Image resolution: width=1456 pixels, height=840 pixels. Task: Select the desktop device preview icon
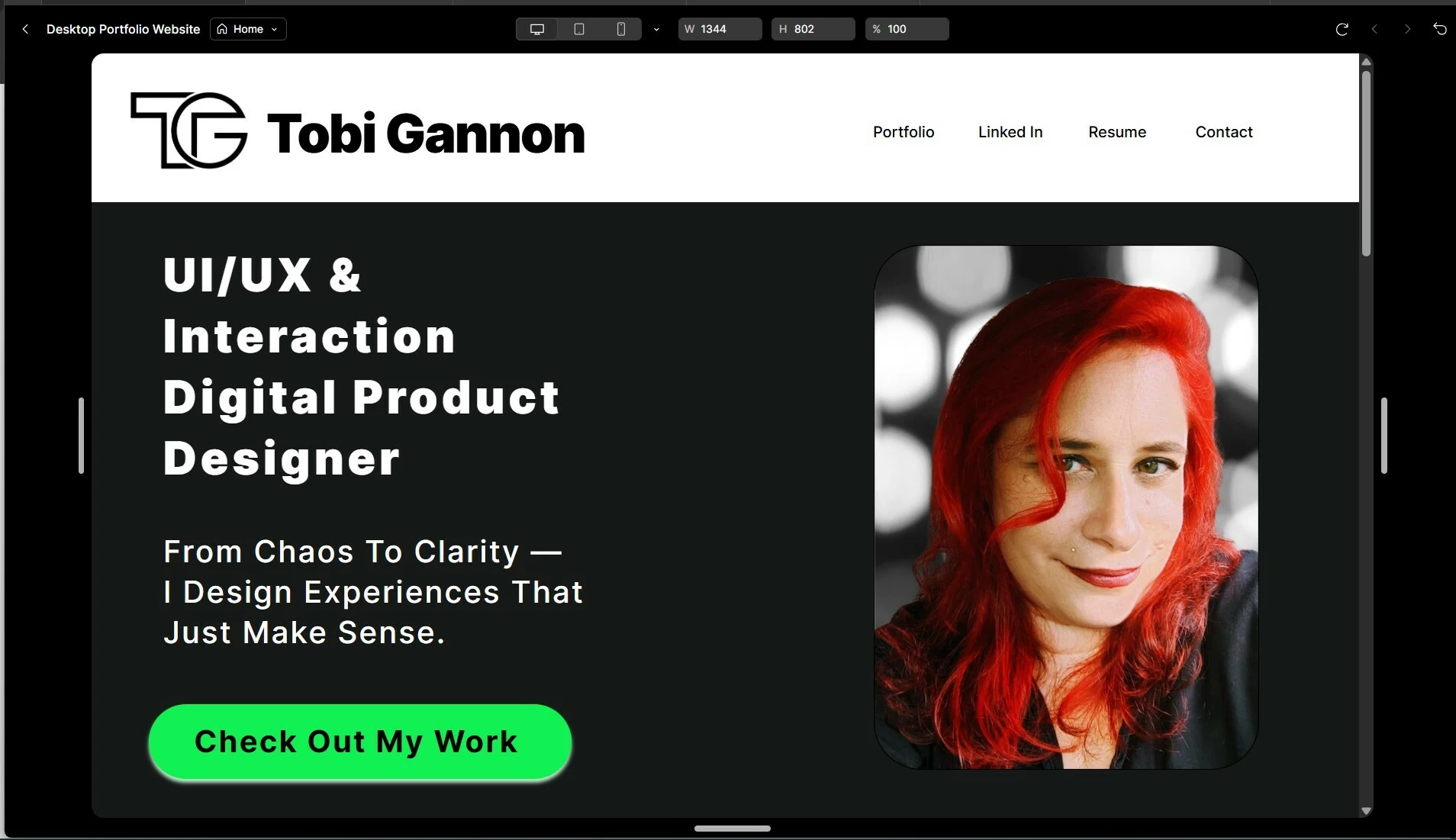click(x=537, y=29)
